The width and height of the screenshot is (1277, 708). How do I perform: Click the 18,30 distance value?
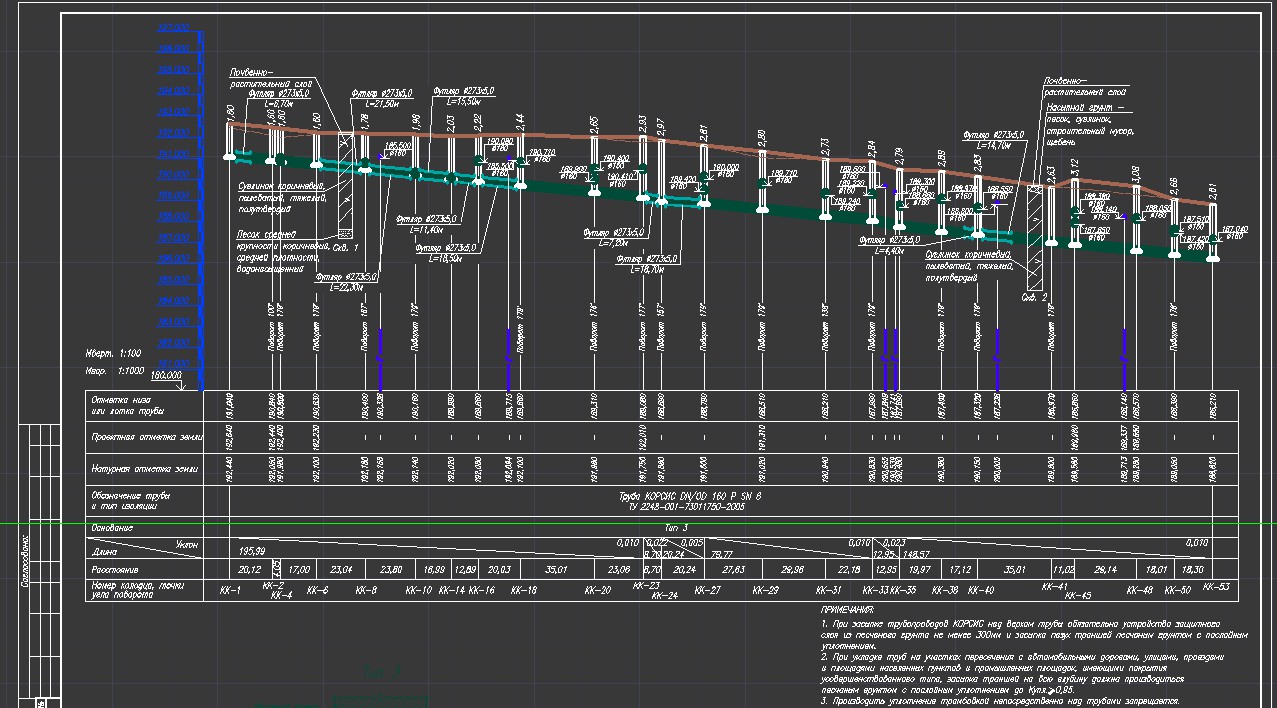click(x=1194, y=569)
